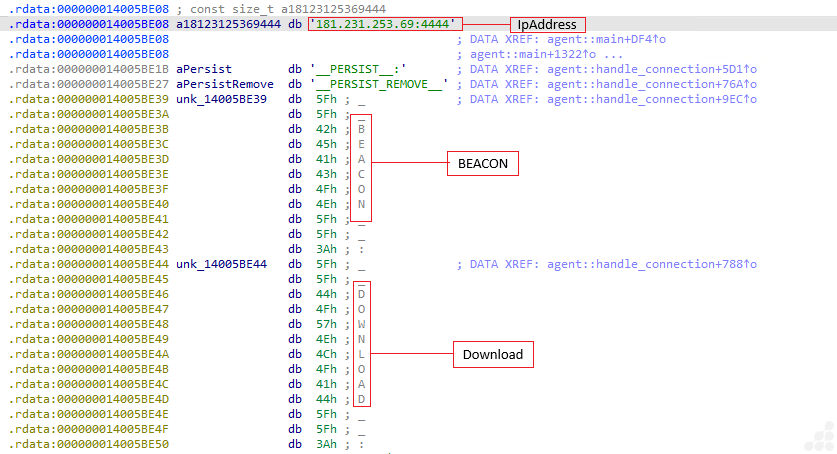
Task: Click the unk_14005BE44 label
Action: [x=222, y=264]
